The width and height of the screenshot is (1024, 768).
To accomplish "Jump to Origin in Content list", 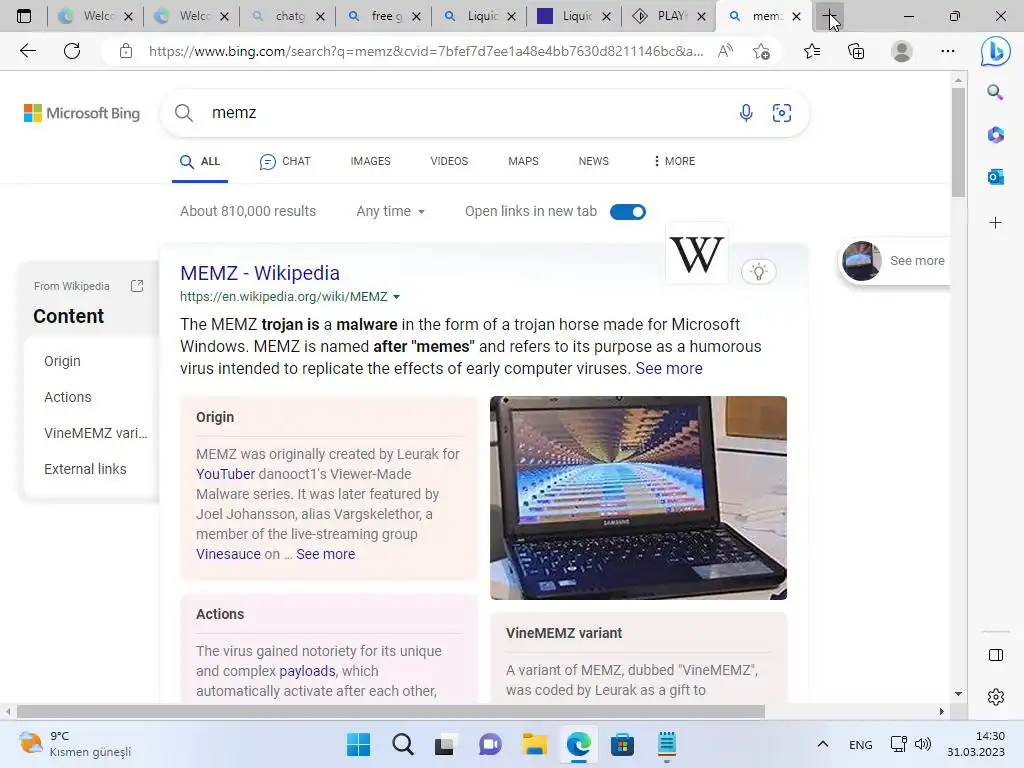I will coord(62,361).
